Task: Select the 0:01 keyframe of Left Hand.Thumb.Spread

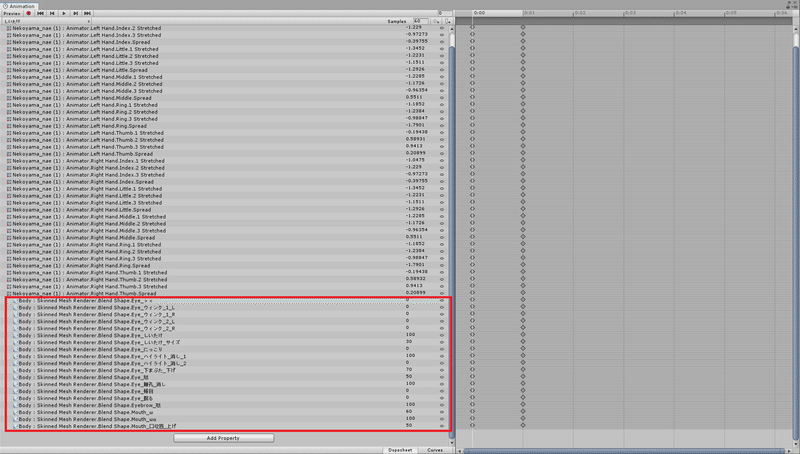Action: tap(523, 153)
